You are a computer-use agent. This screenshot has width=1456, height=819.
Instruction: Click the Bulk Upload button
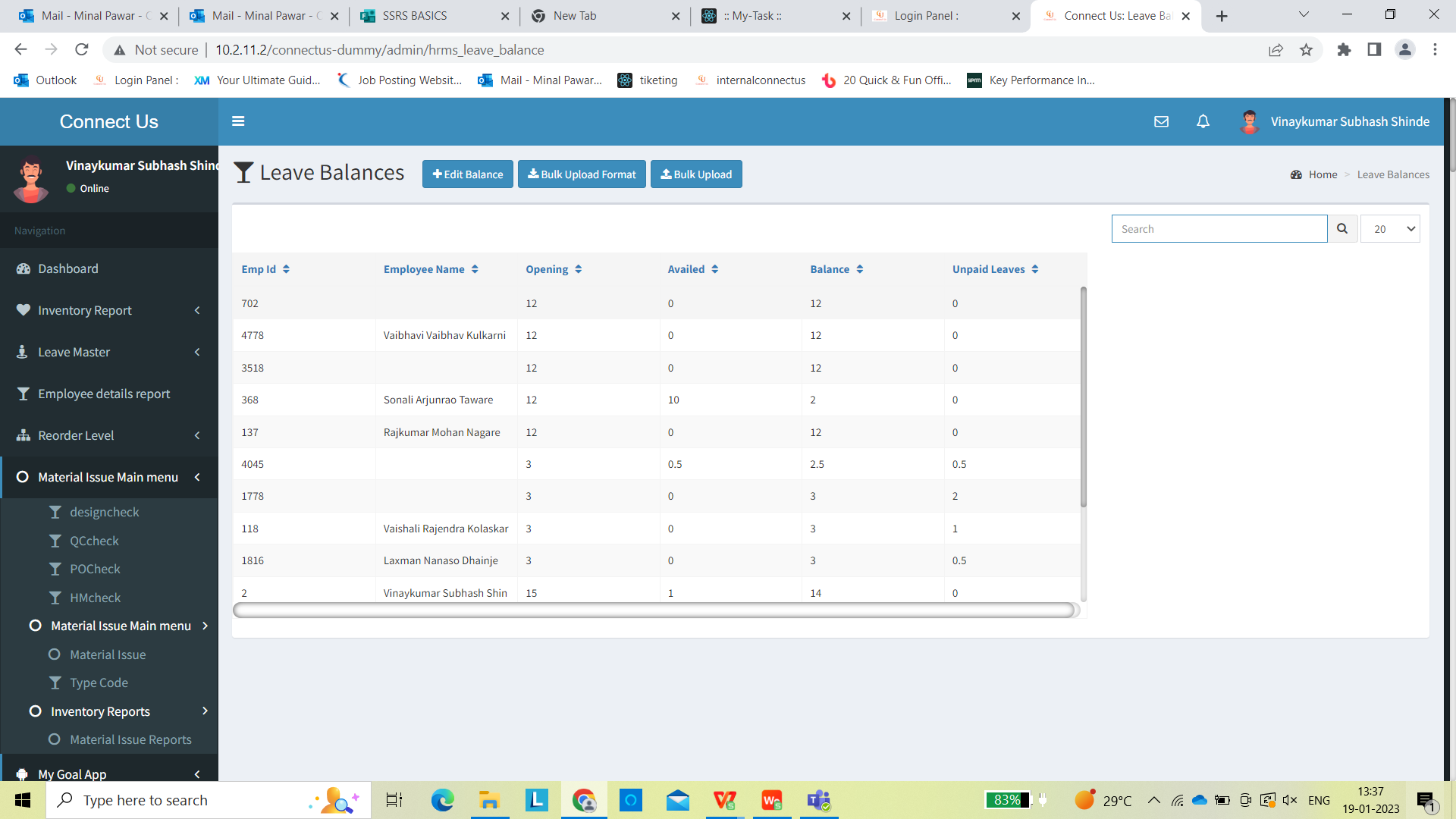tap(696, 174)
